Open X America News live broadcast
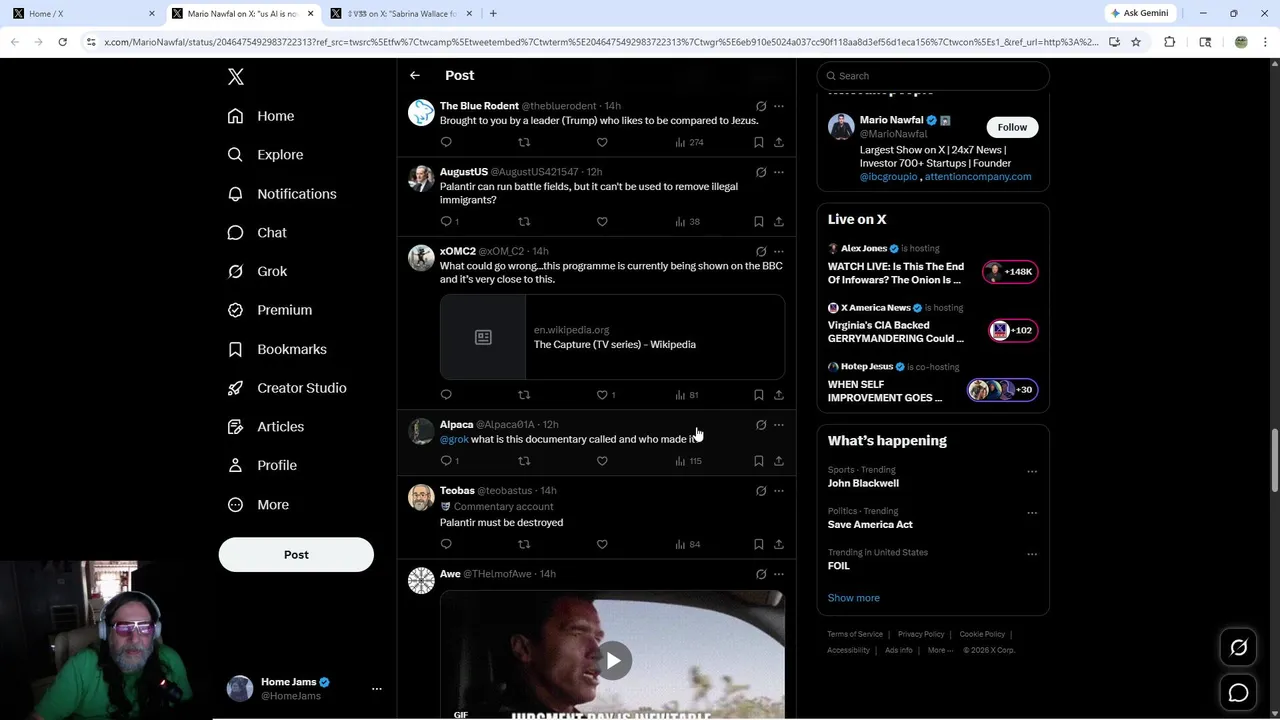1280x720 pixels. pyautogui.click(x=933, y=324)
